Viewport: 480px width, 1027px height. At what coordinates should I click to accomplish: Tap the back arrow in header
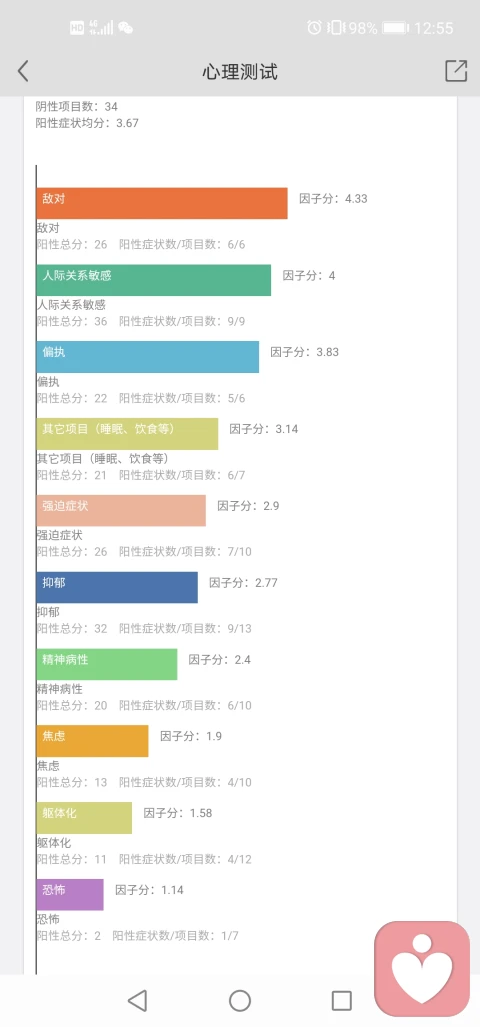(x=23, y=71)
